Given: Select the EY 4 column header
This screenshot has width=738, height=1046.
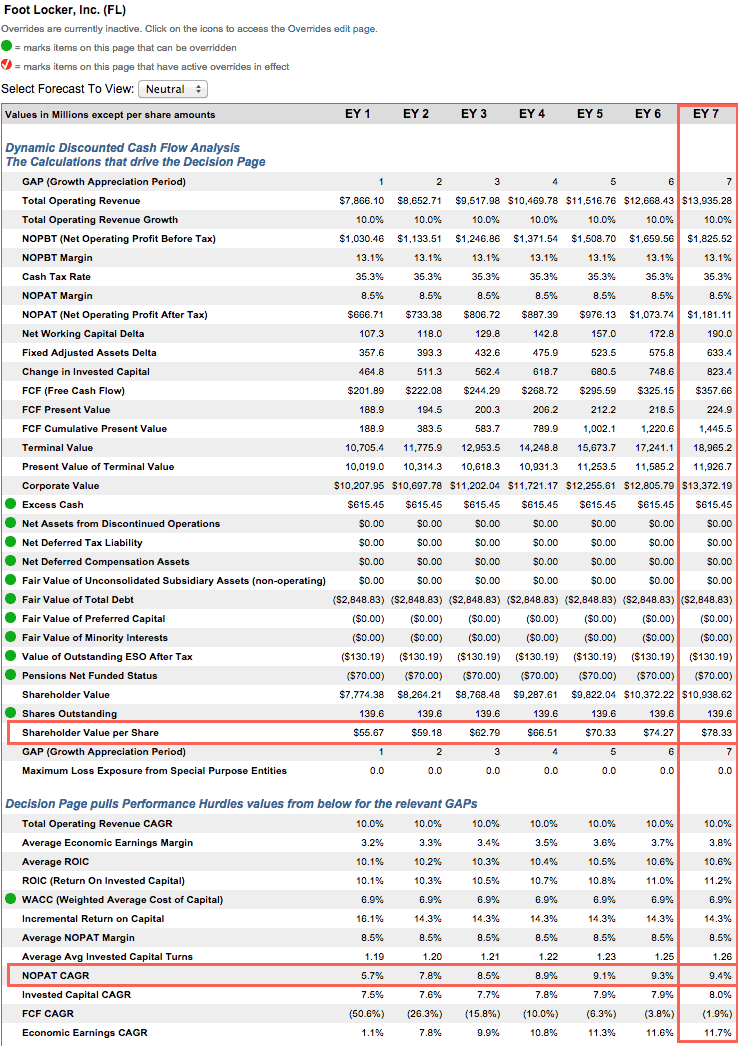Looking at the screenshot, I should [x=532, y=114].
